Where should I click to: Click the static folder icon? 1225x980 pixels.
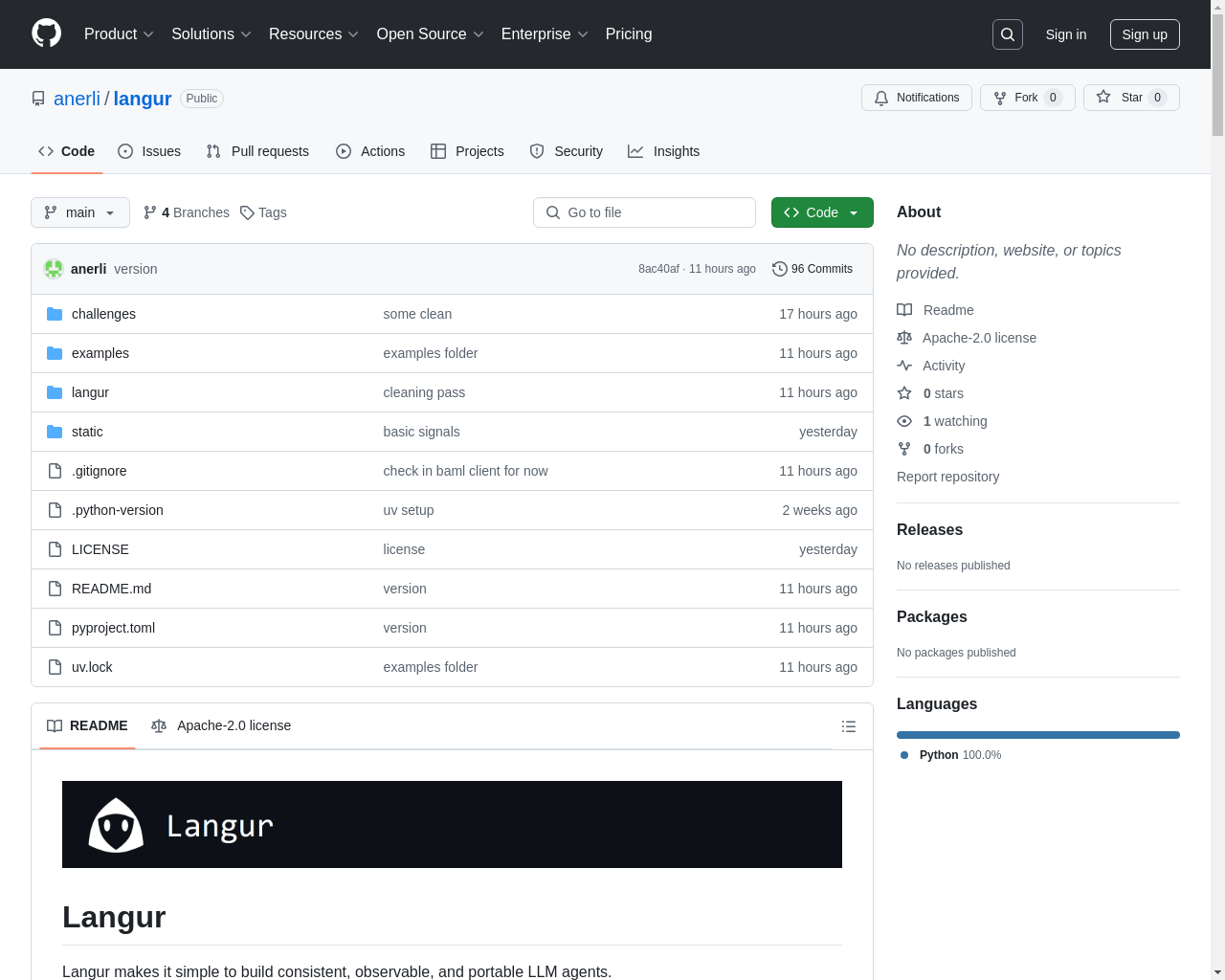click(55, 432)
